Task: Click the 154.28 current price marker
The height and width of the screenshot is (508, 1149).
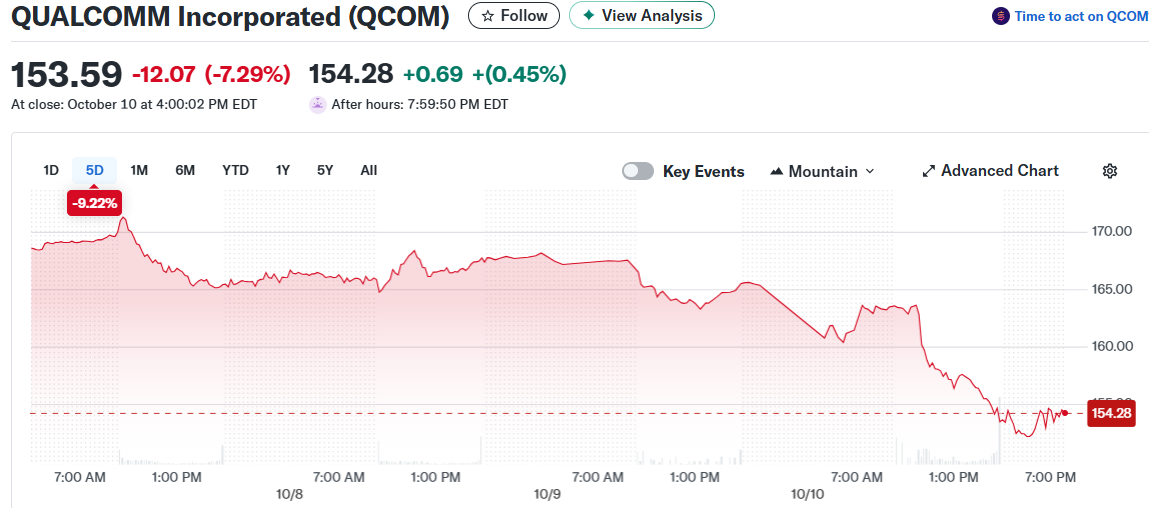Action: coord(1111,413)
